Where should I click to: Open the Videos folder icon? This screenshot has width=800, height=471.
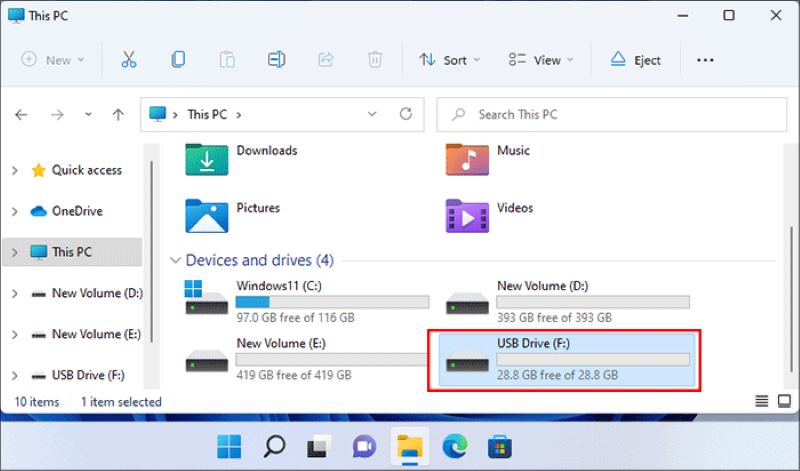[x=467, y=216]
